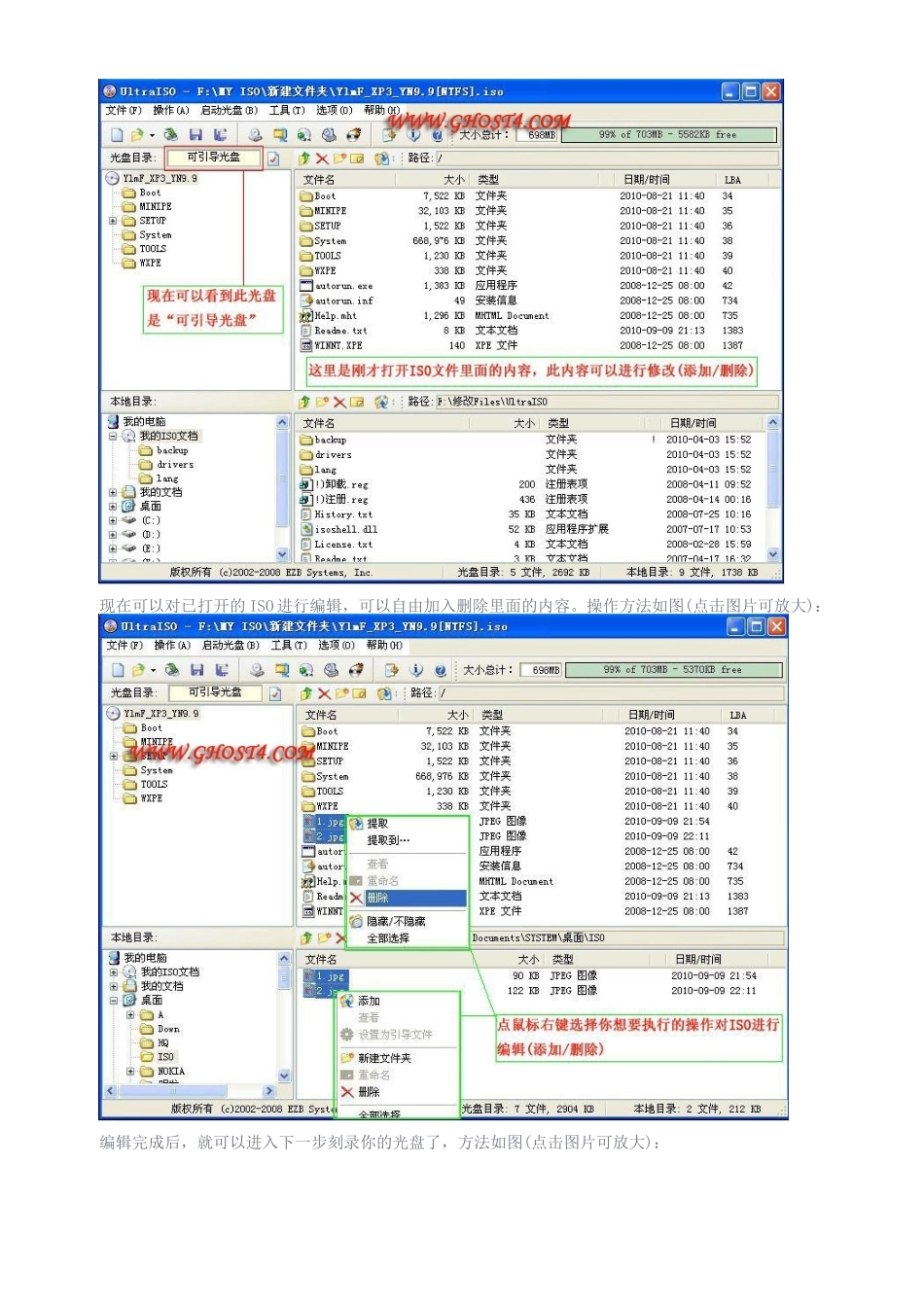Viewport: 924px width, 1307px height.
Task: Click Extract icon in 5370KB-free window toolbar
Action: tap(392, 670)
